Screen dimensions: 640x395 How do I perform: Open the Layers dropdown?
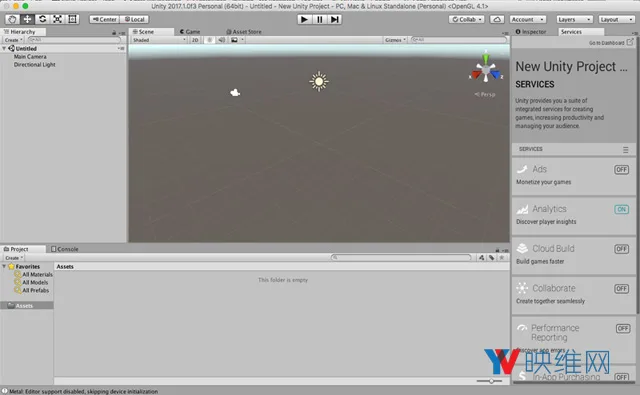(574, 19)
